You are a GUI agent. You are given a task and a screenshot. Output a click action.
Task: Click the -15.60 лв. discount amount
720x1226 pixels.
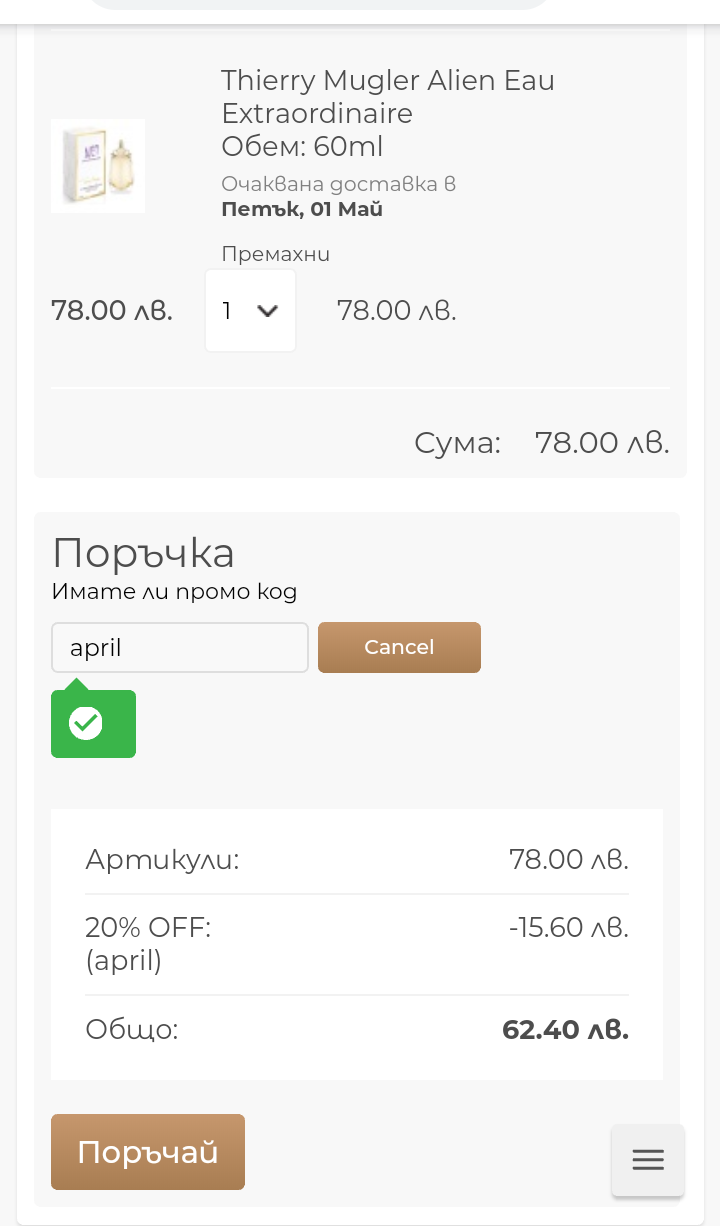point(568,928)
